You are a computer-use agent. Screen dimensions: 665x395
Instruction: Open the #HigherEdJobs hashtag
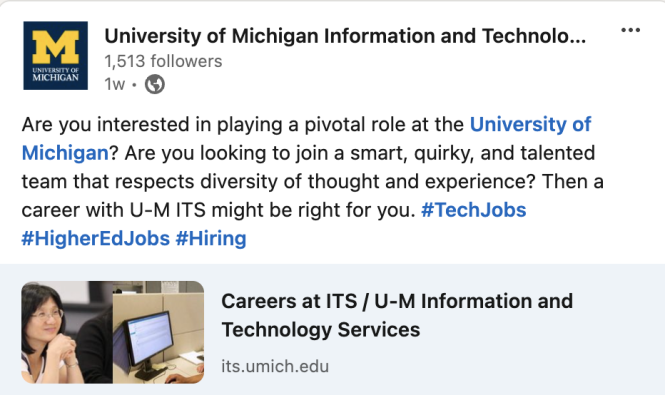pos(96,238)
